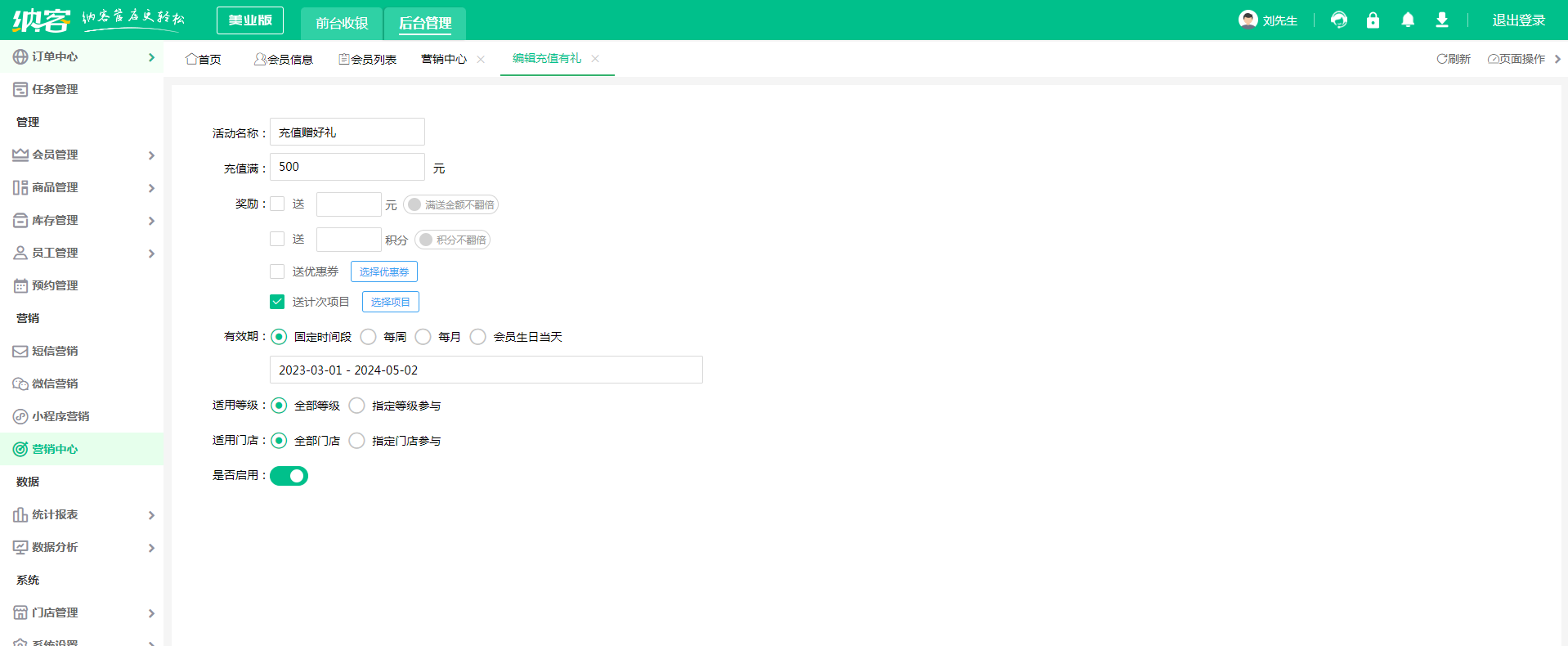1568x646 pixels.
Task: Toggle the 是否启用 switch off
Action: [289, 476]
